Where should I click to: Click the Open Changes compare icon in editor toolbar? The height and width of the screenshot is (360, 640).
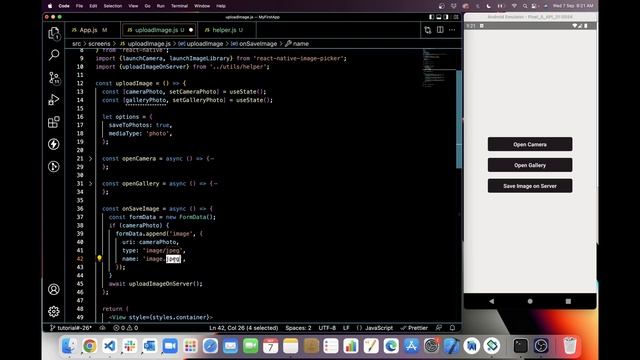427,30
